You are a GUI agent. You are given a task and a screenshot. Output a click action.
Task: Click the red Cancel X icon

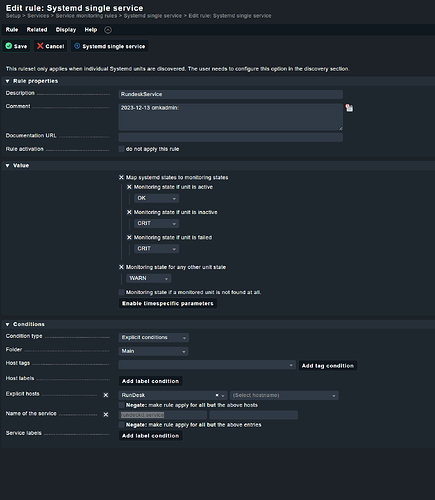(x=40, y=46)
